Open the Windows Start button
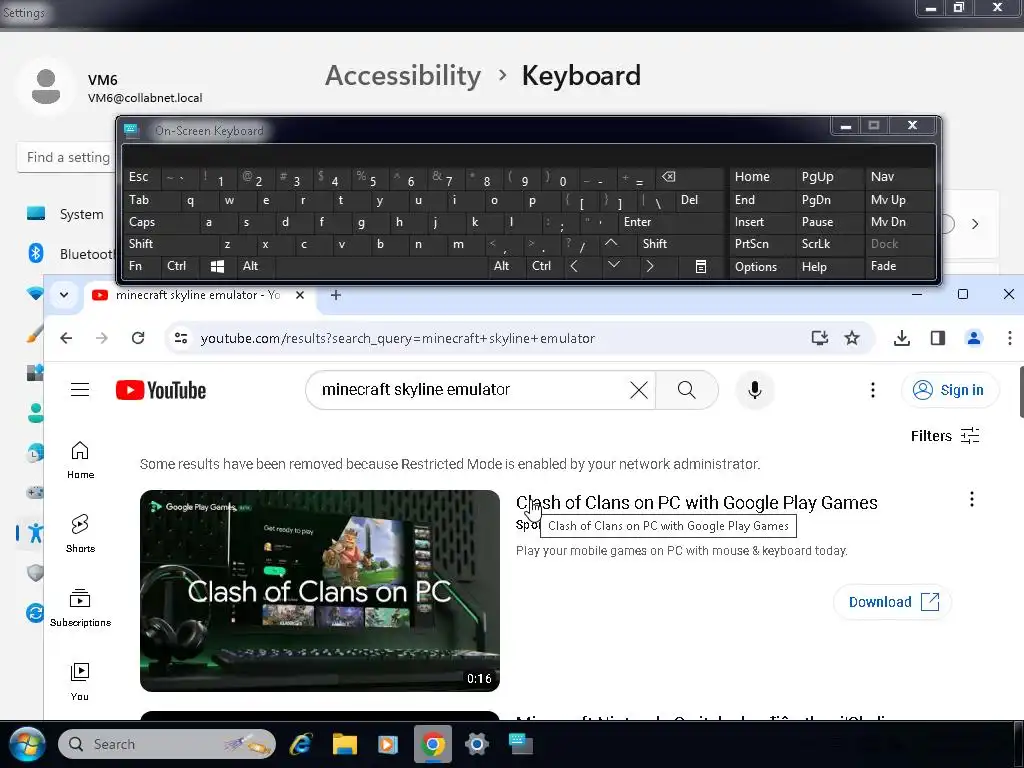This screenshot has width=1024, height=768. 27,744
